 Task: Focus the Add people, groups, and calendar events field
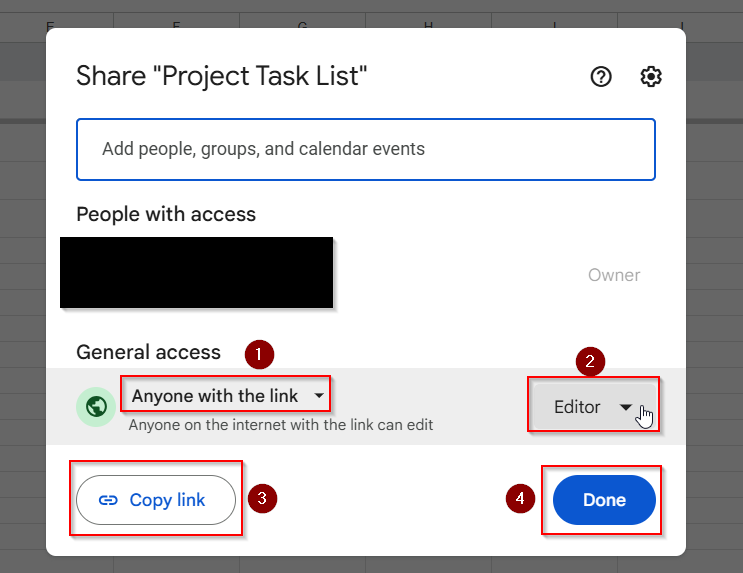click(366, 149)
